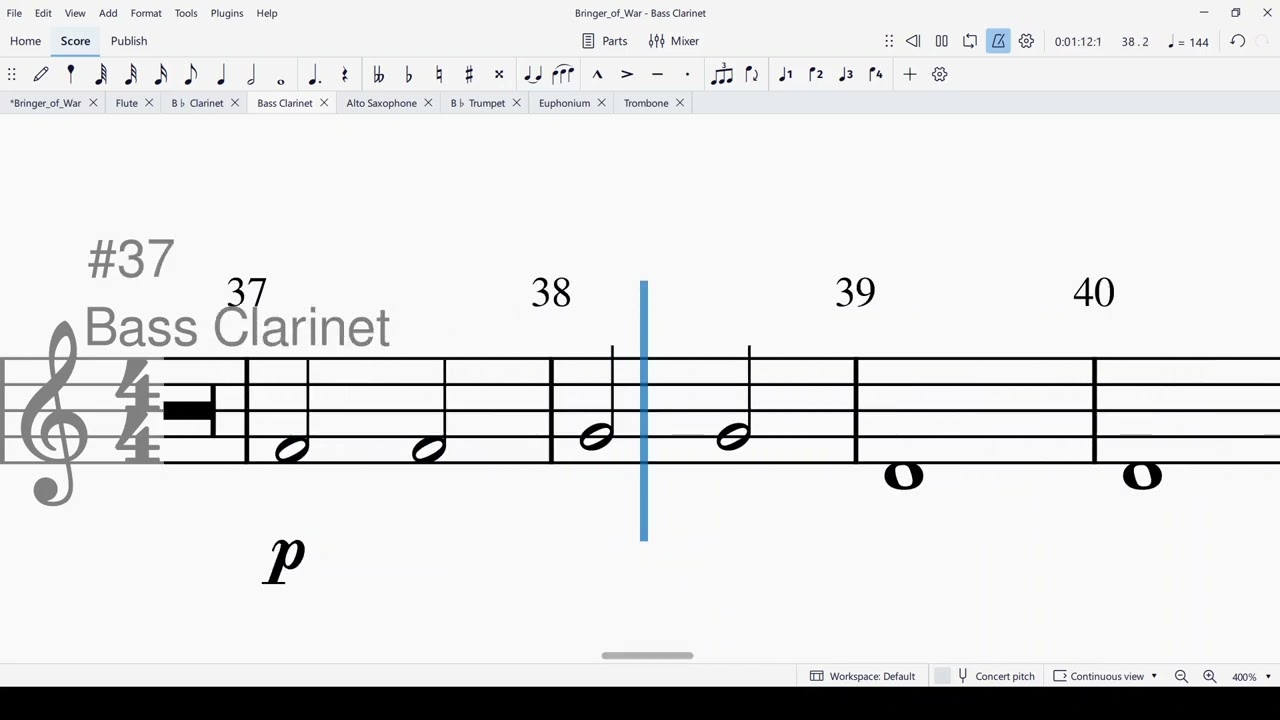Open the Help menu

[x=267, y=13]
